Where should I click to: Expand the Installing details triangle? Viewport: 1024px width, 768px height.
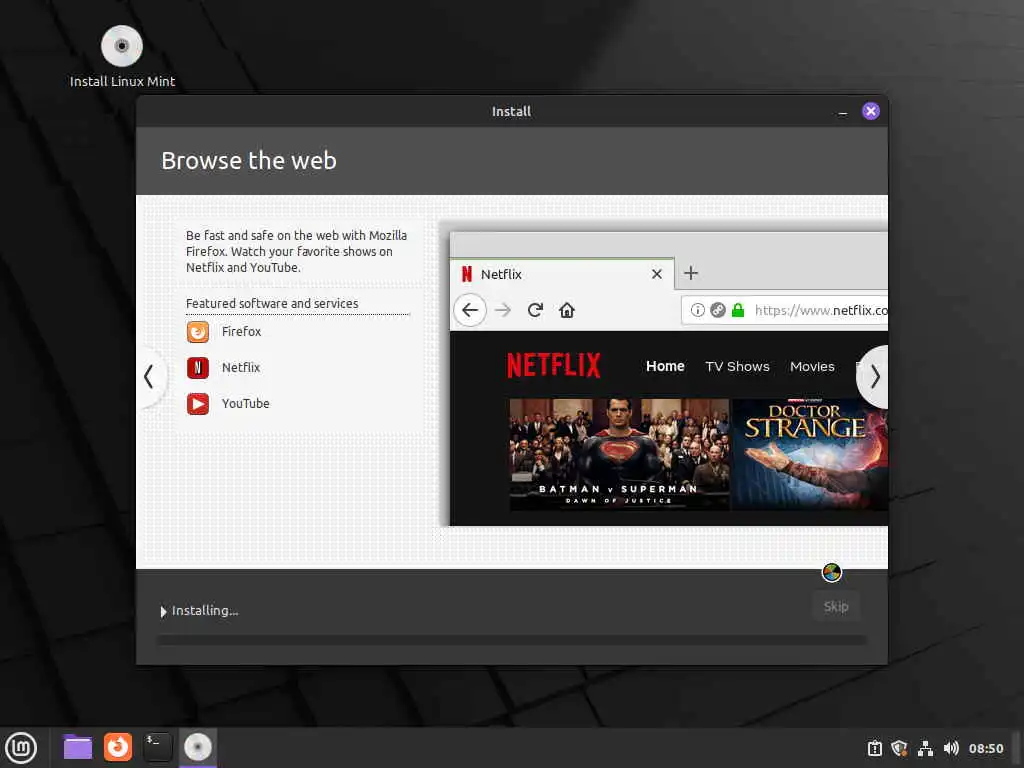[x=163, y=611]
